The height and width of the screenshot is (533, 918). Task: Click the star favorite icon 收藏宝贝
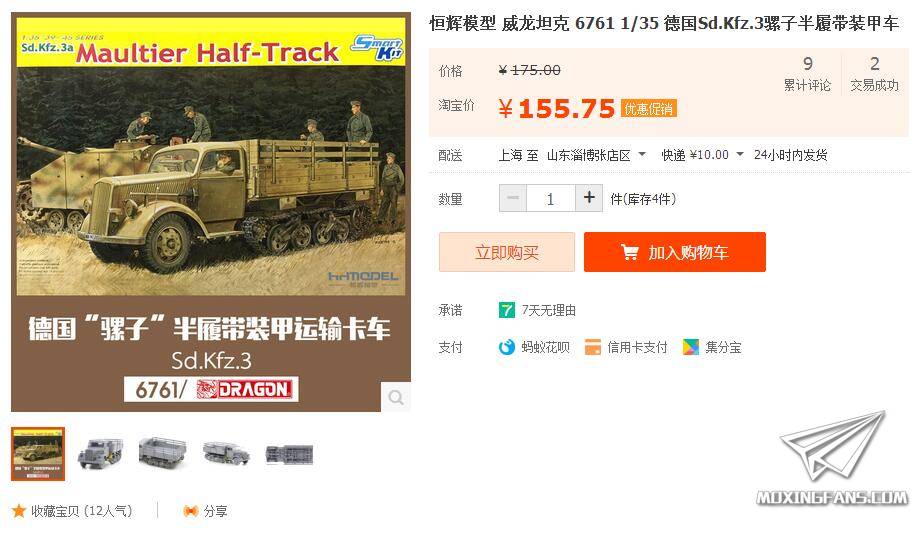19,511
